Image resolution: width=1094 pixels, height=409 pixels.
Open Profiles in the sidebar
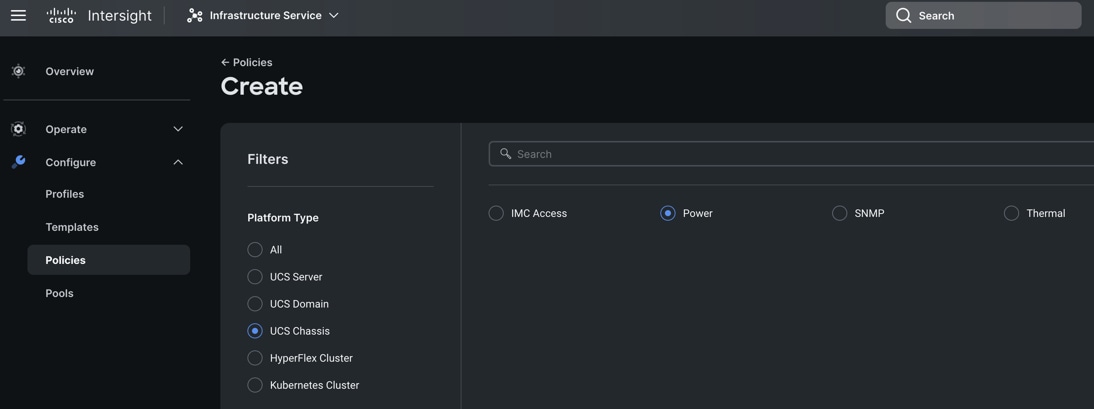pyautogui.click(x=65, y=194)
